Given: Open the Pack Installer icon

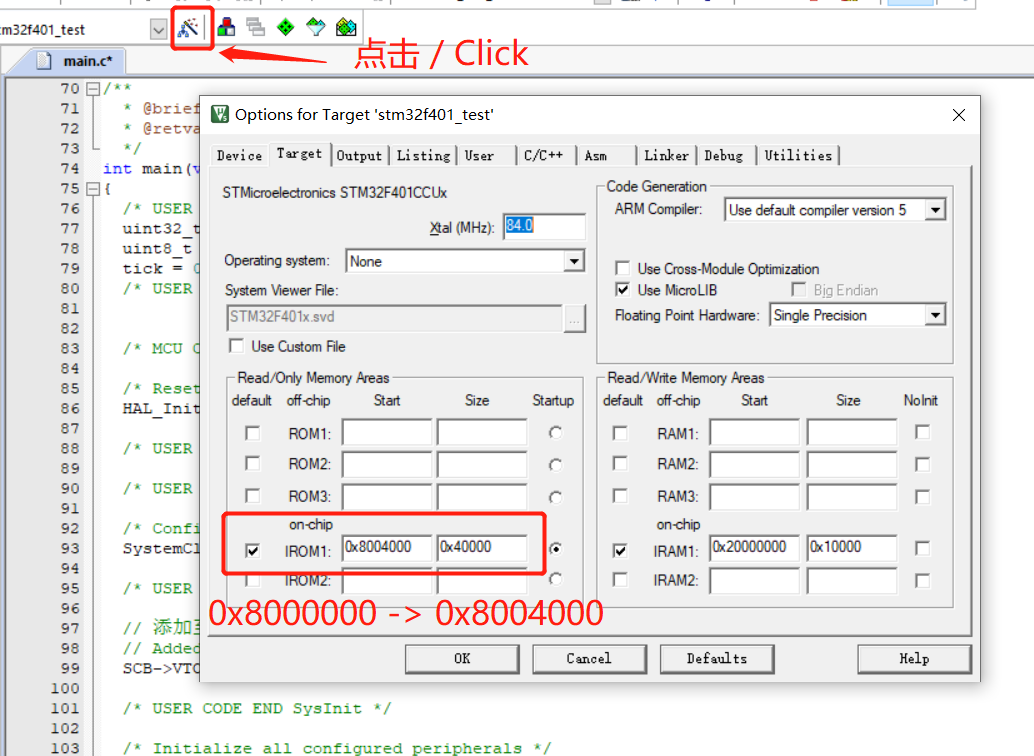Looking at the screenshot, I should click(346, 27).
